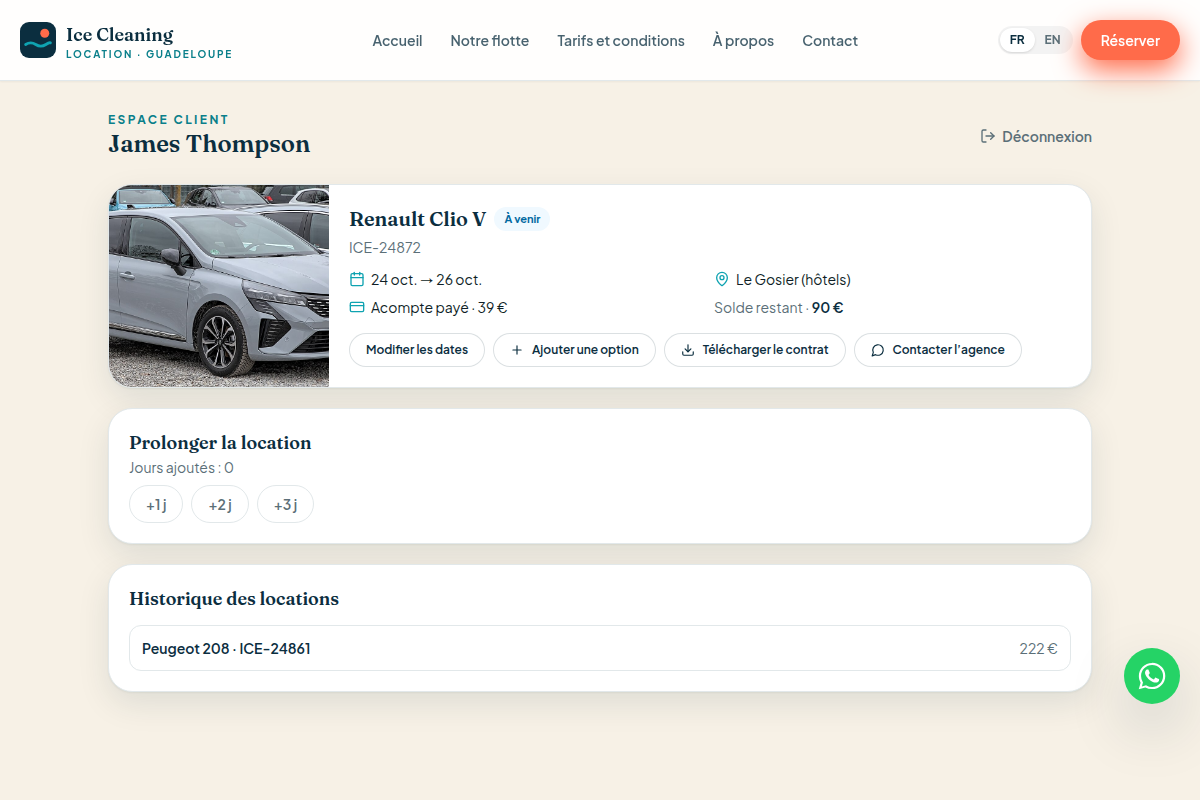Viewport: 1200px width, 800px height.
Task: Select +1 j extension option
Action: 156,505
